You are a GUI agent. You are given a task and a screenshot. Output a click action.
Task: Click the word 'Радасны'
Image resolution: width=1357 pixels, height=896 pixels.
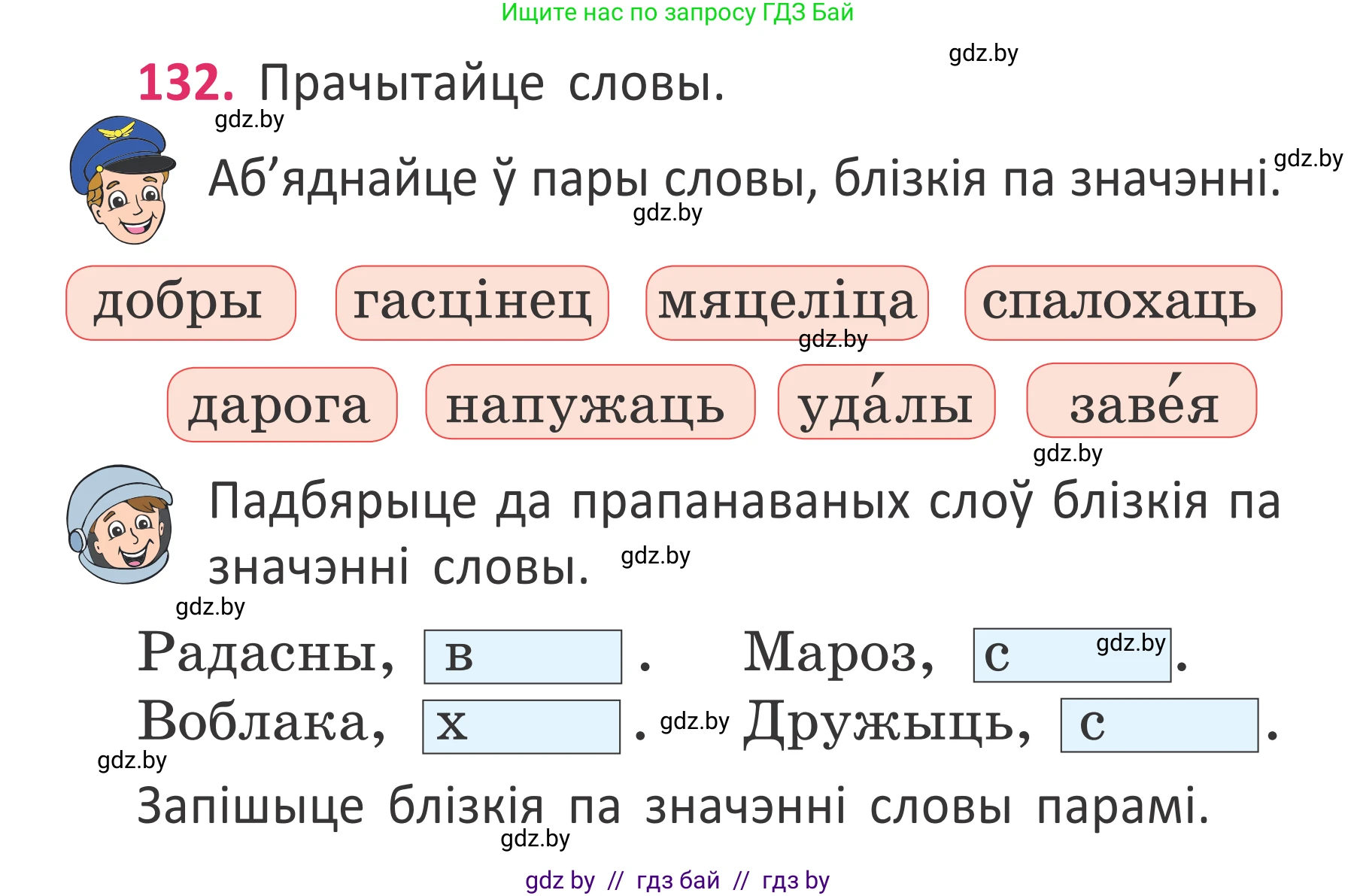click(x=266, y=654)
